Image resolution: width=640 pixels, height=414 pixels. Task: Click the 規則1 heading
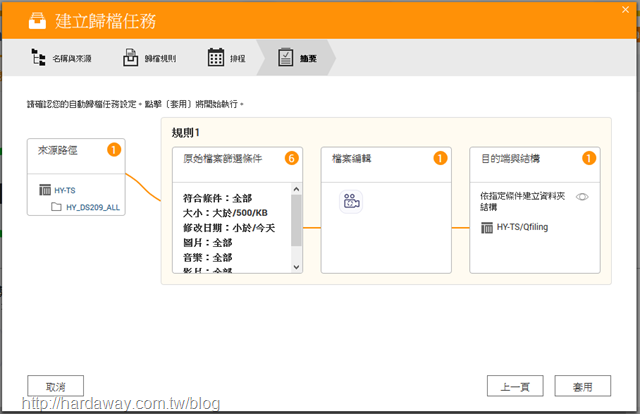(x=185, y=133)
